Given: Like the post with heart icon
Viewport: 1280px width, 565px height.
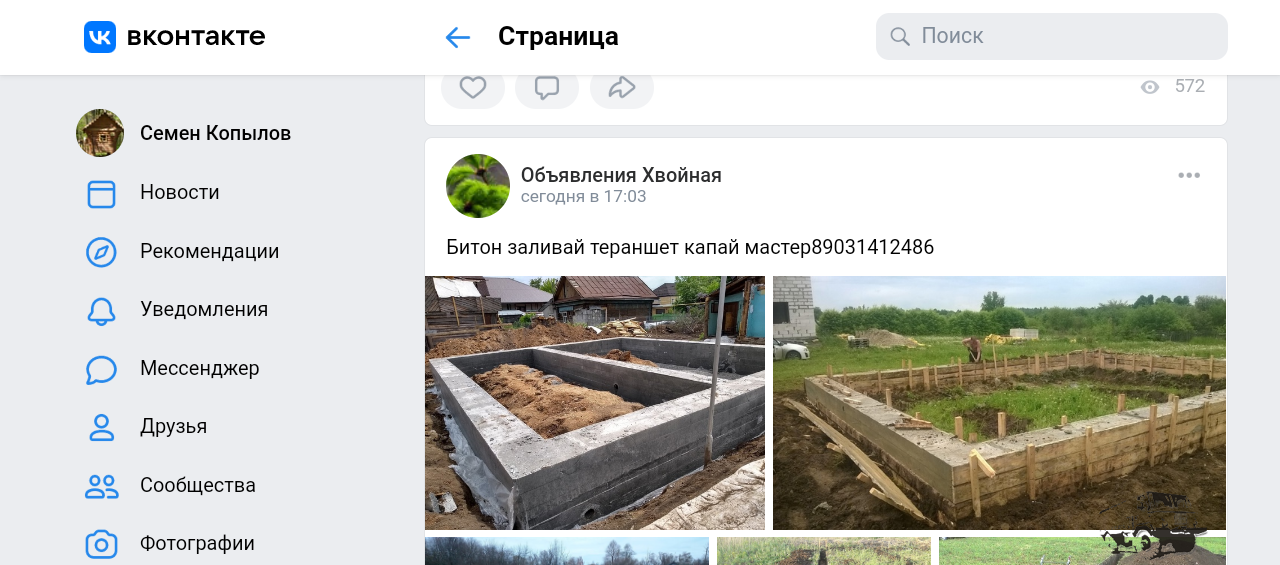Looking at the screenshot, I should point(473,88).
